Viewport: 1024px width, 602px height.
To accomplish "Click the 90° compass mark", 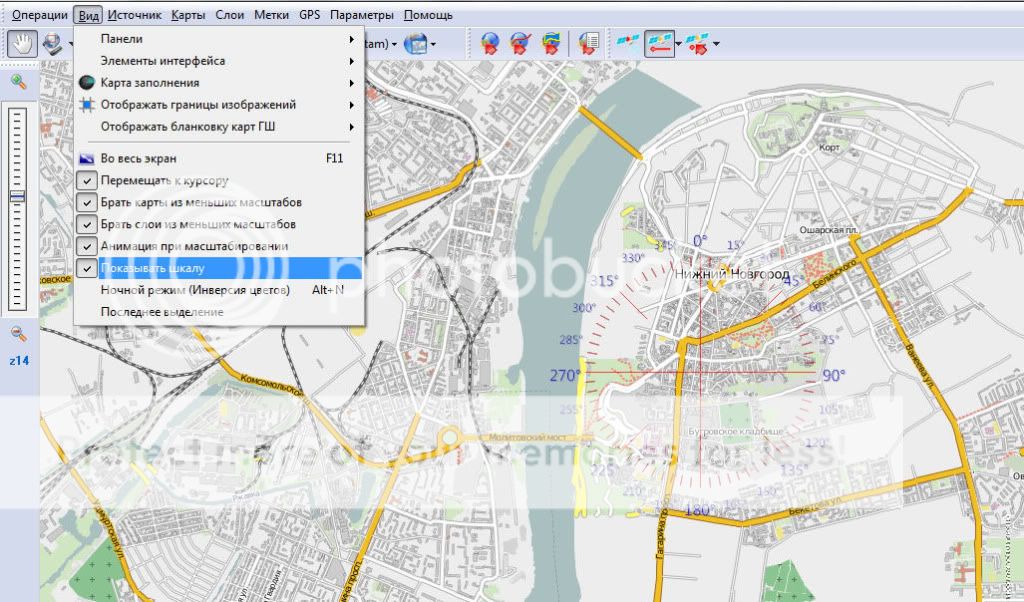I will coord(834,375).
